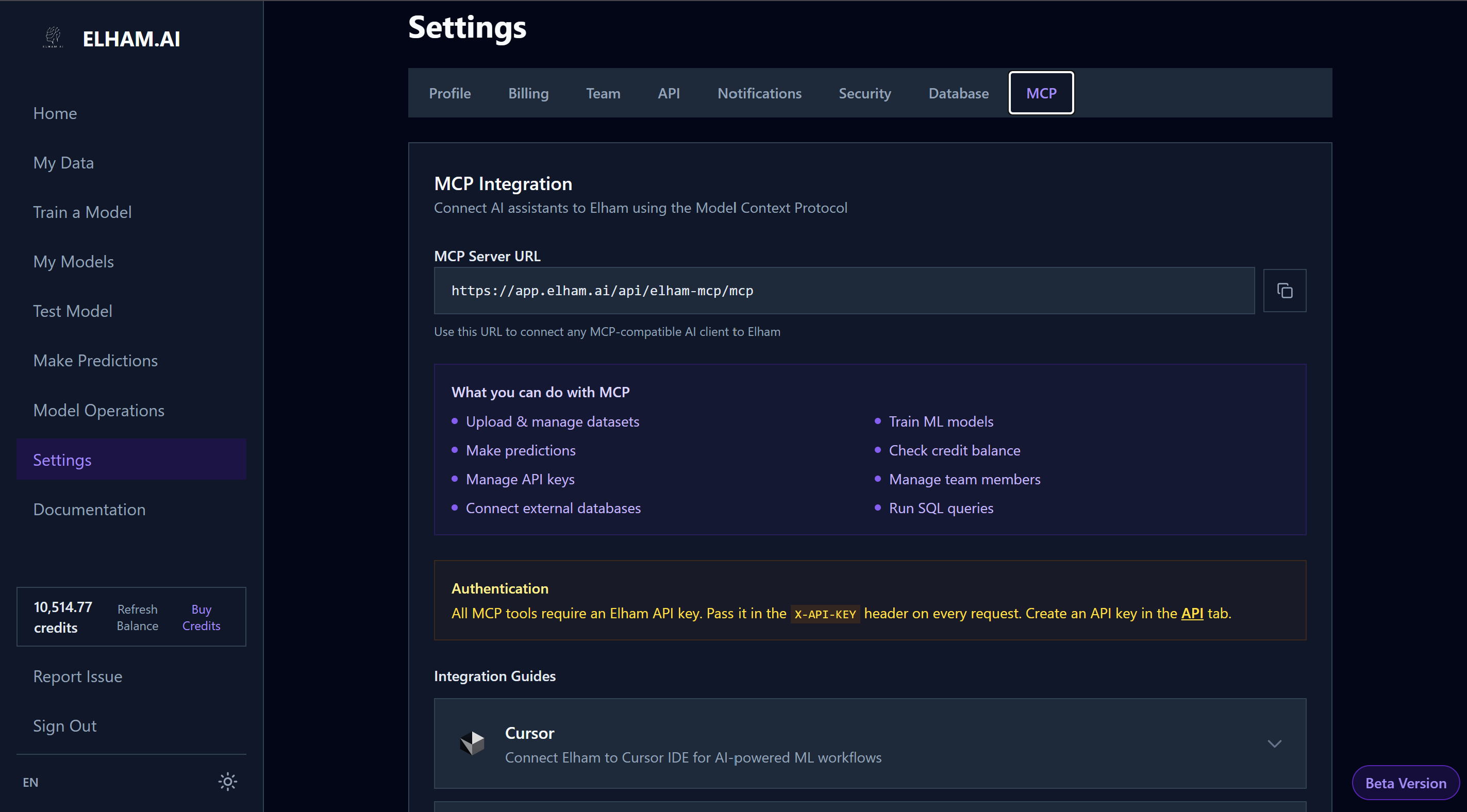Go to Home in the sidebar
This screenshot has width=1467, height=812.
(131, 113)
